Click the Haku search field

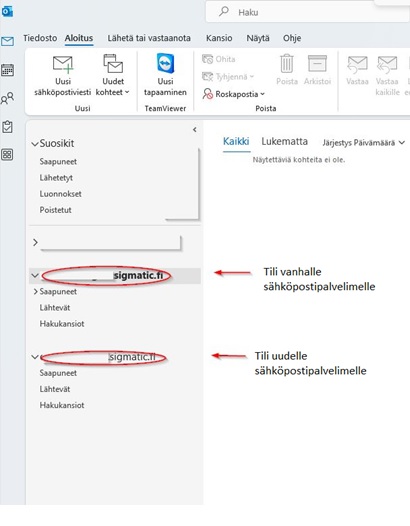click(308, 12)
